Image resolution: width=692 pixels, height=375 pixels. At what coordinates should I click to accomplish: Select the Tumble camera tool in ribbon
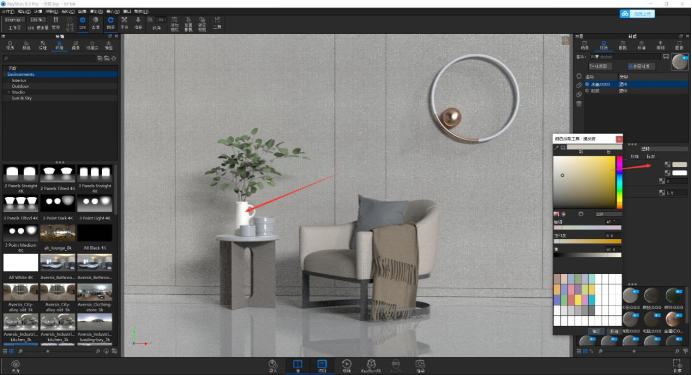(110, 23)
